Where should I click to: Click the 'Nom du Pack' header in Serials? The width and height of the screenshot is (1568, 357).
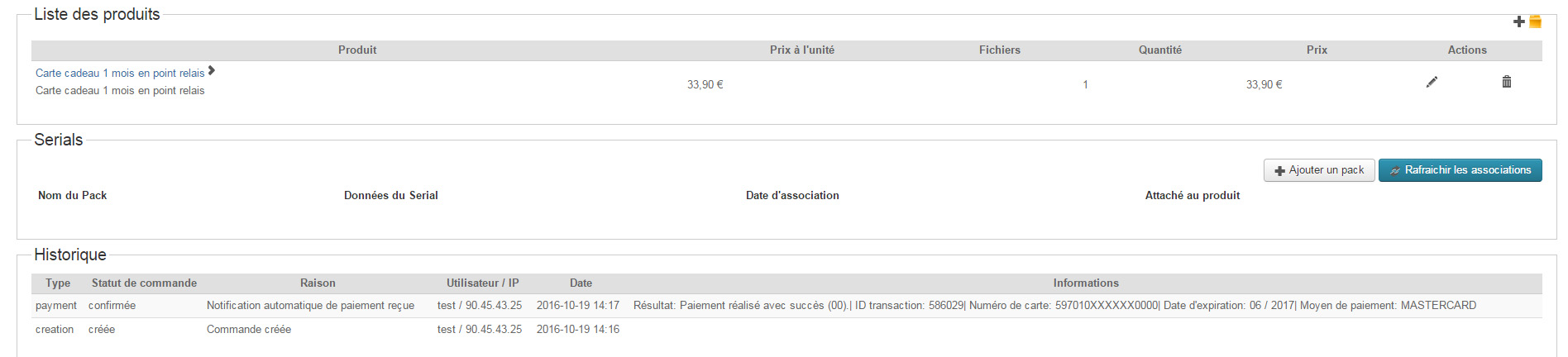coord(73,196)
